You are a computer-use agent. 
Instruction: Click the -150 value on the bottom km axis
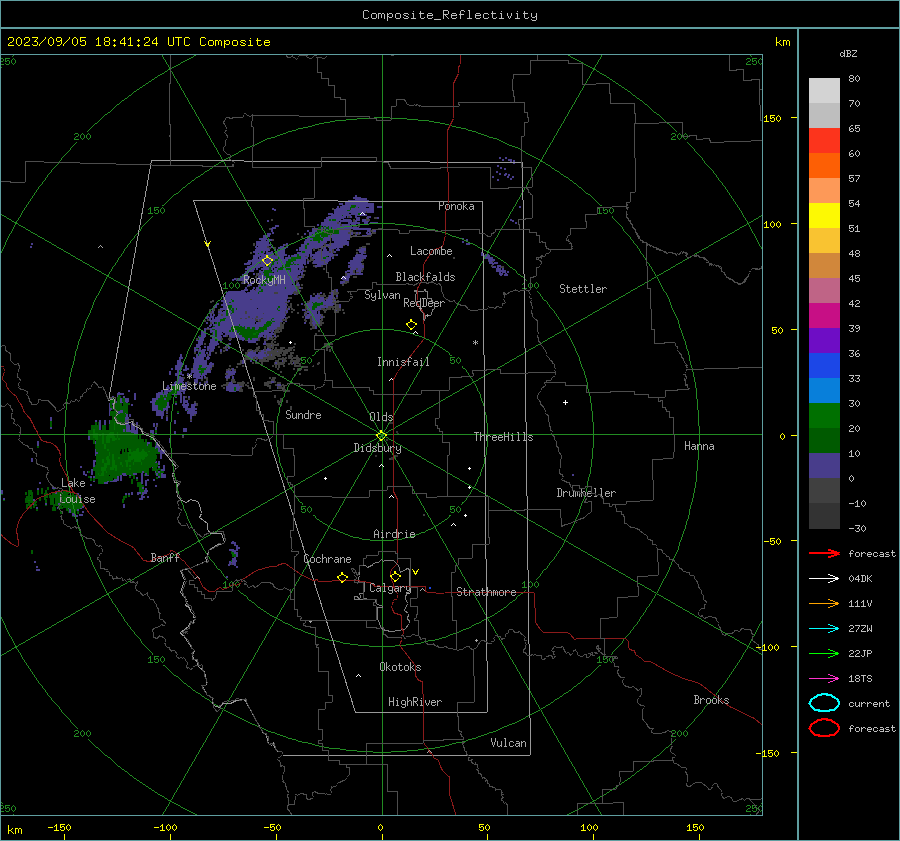tap(59, 827)
